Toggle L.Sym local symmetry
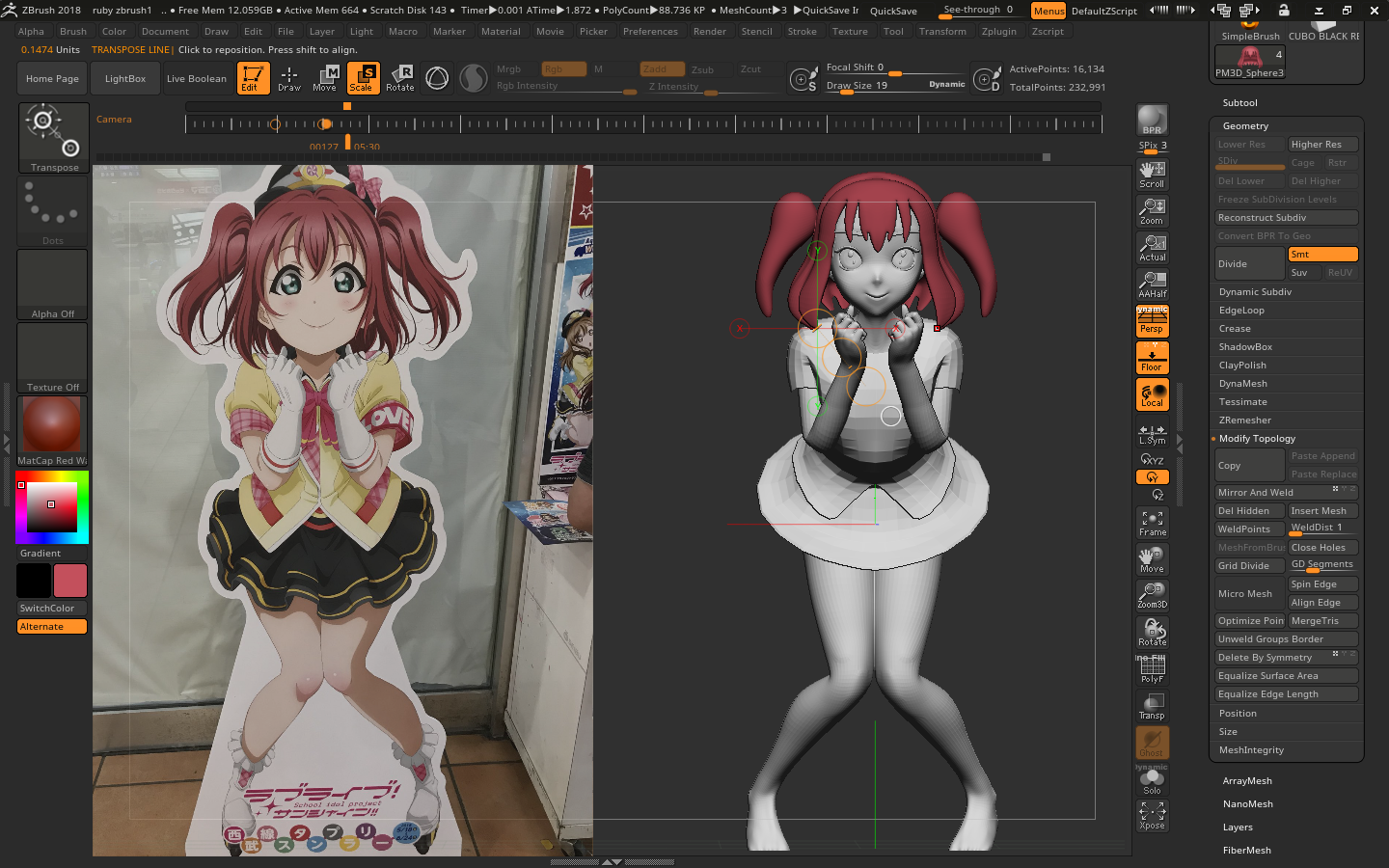This screenshot has height=868, width=1389. 1152,435
